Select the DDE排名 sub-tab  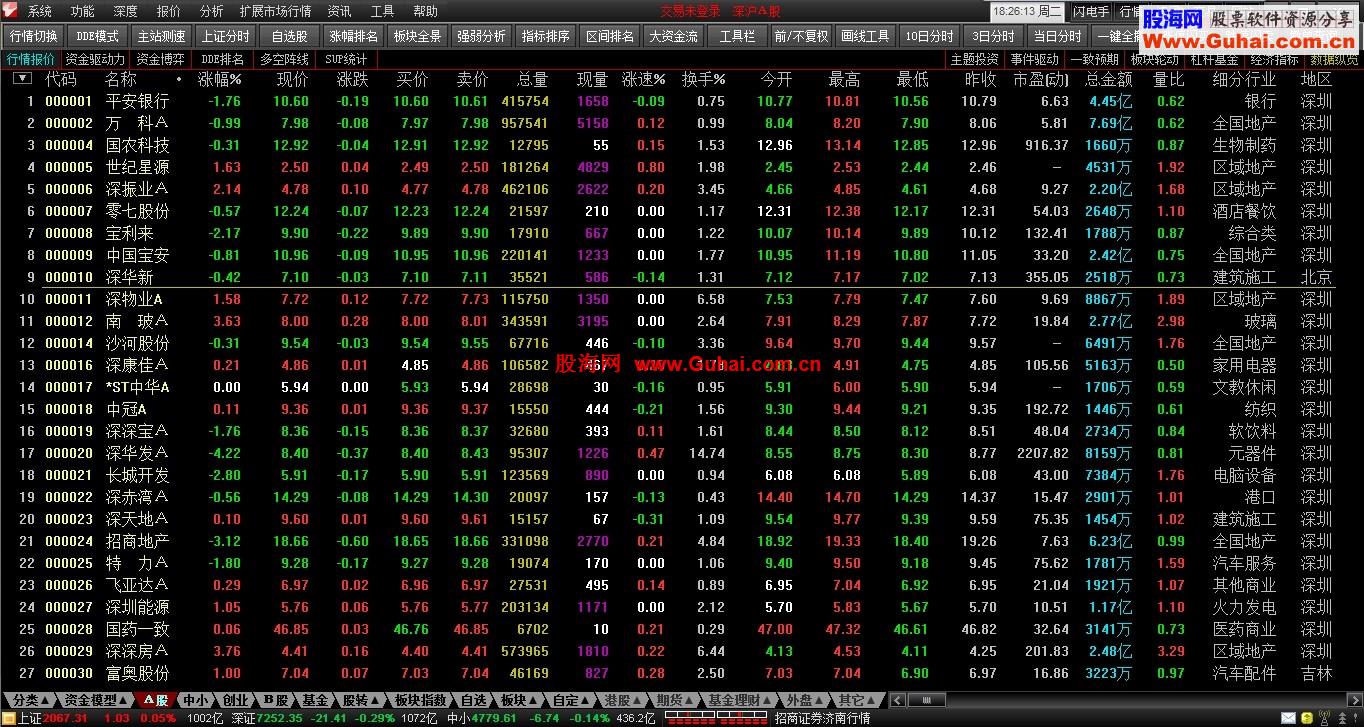pyautogui.click(x=223, y=59)
